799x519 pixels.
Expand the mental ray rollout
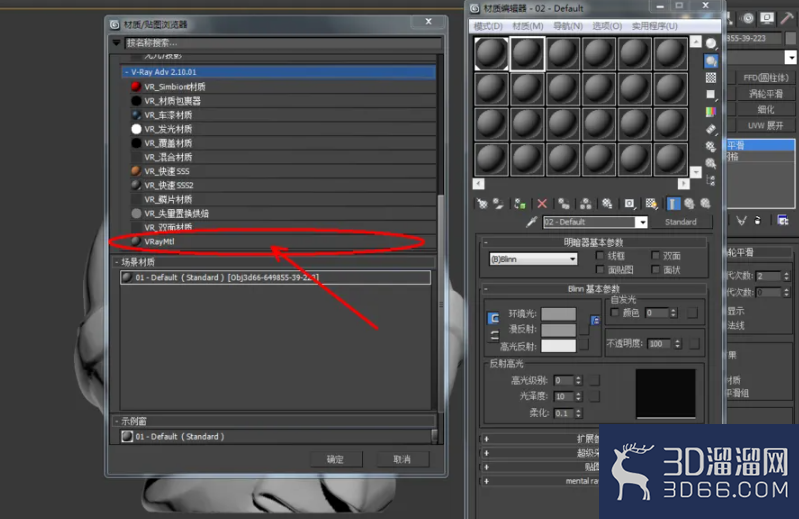click(486, 481)
